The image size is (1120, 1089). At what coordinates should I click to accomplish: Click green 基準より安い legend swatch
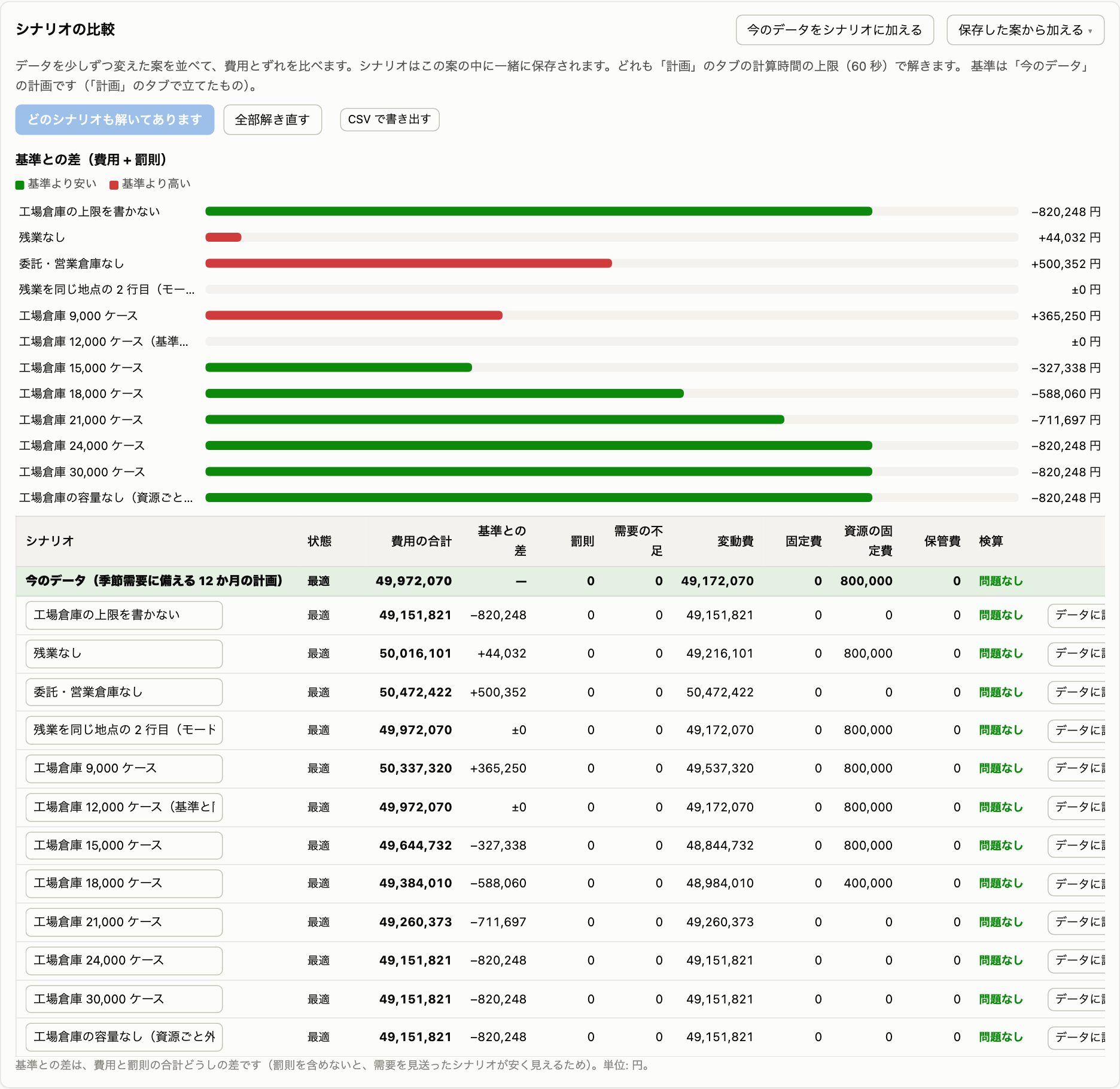[x=20, y=185]
